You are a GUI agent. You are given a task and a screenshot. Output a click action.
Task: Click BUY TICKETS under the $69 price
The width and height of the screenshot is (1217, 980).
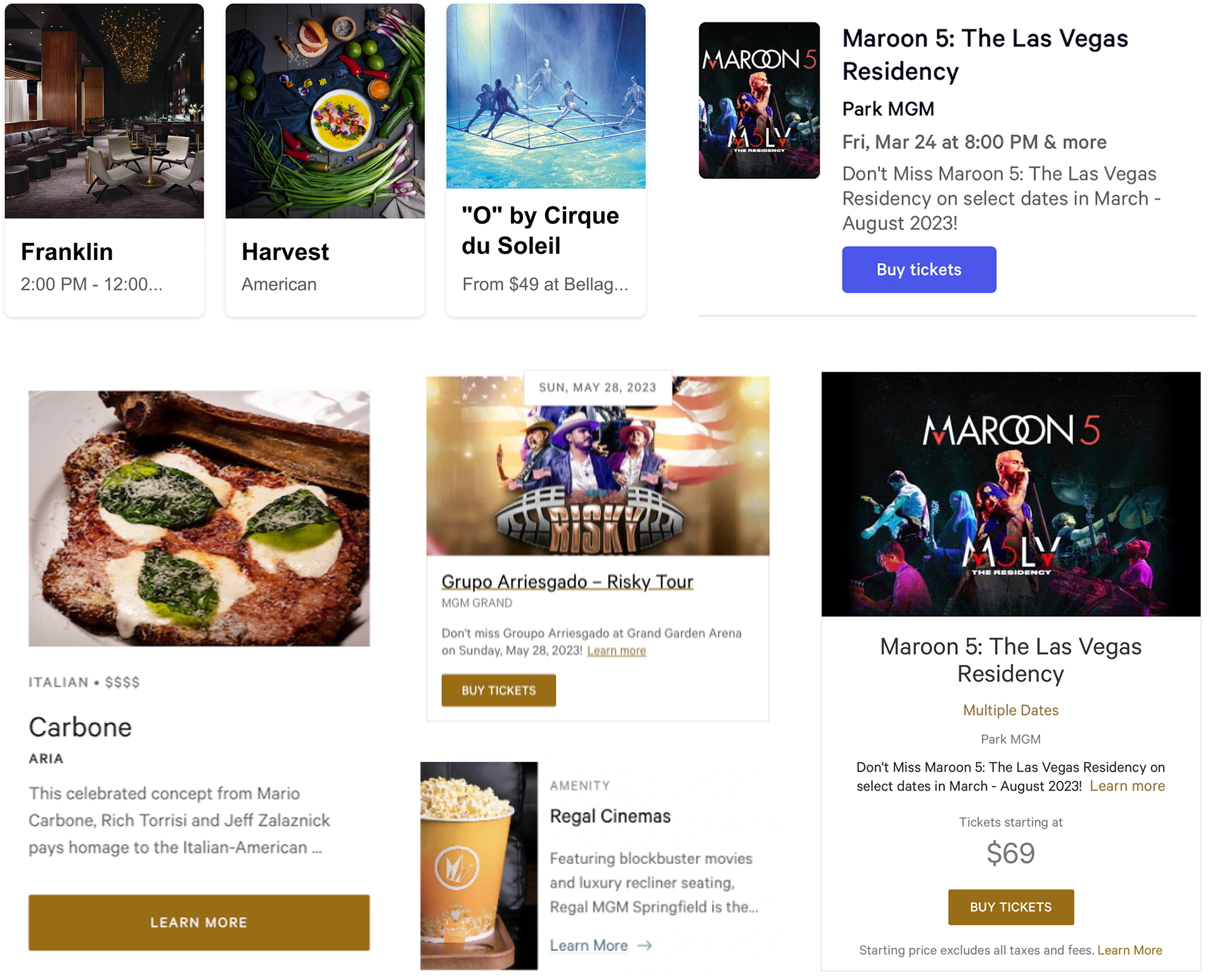point(1010,907)
